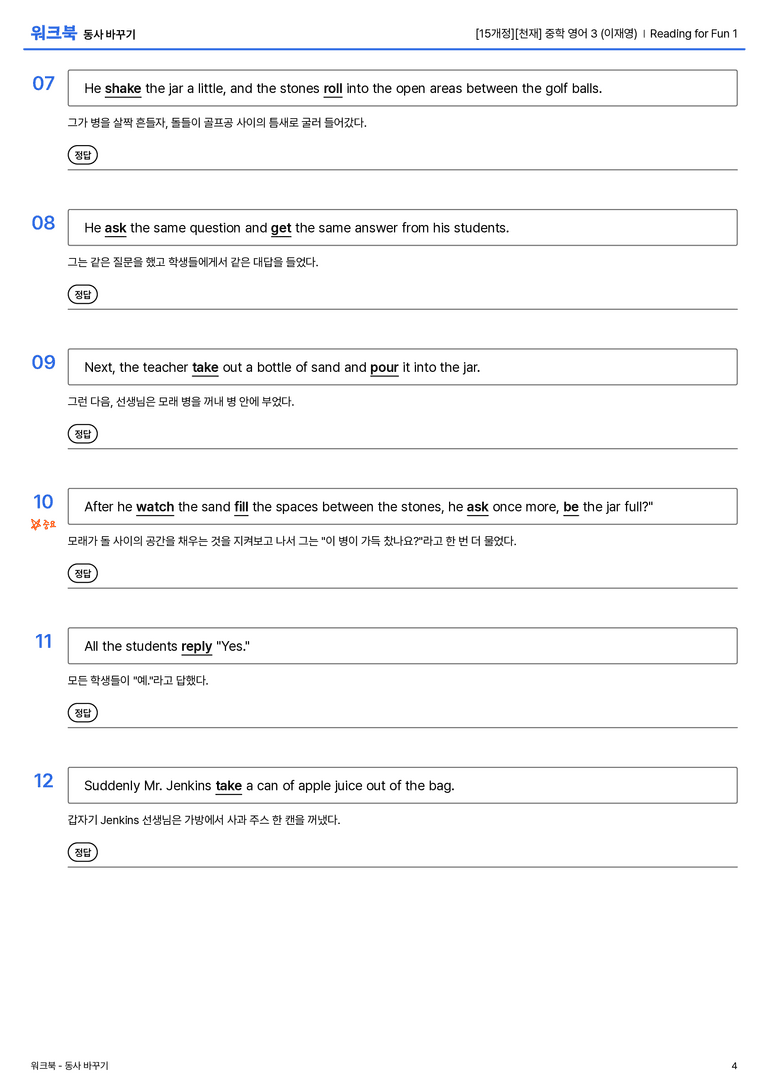Click the footer text 워크북 - 동사 바꾸기
This screenshot has width=768, height=1087.
pyautogui.click(x=69, y=1066)
